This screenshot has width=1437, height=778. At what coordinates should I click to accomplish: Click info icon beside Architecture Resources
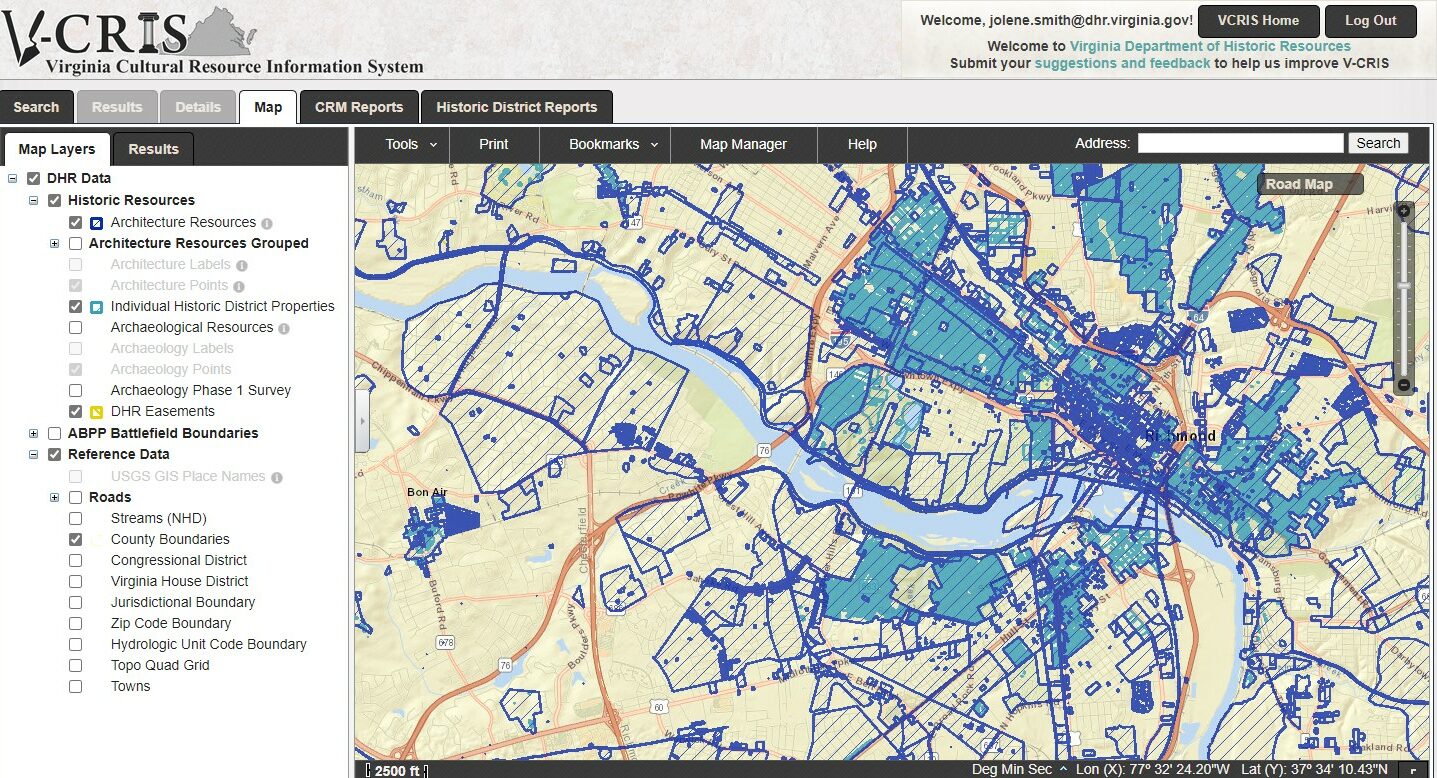267,223
